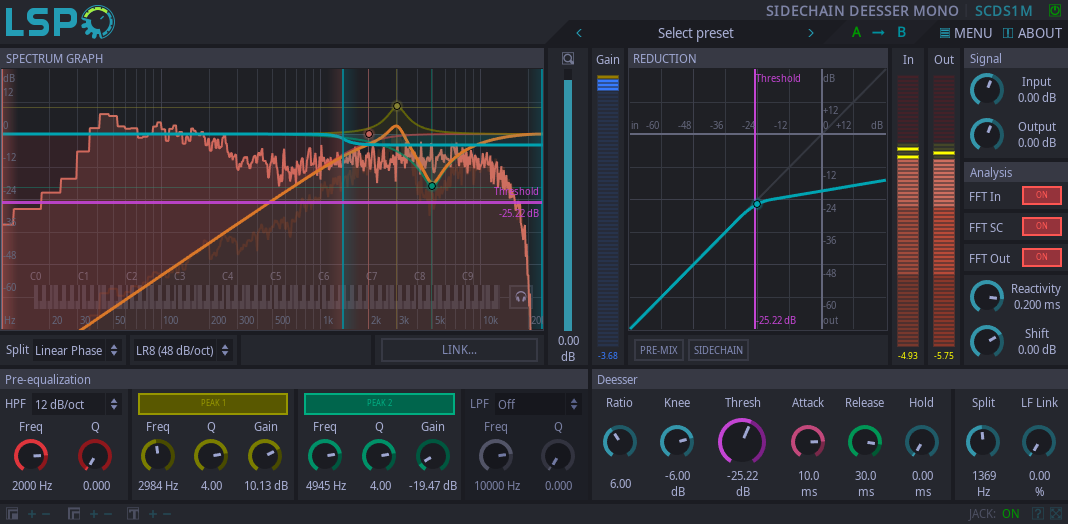This screenshot has width=1068, height=524.
Task: Click red HPF node on graph
Action: pyautogui.click(x=368, y=134)
